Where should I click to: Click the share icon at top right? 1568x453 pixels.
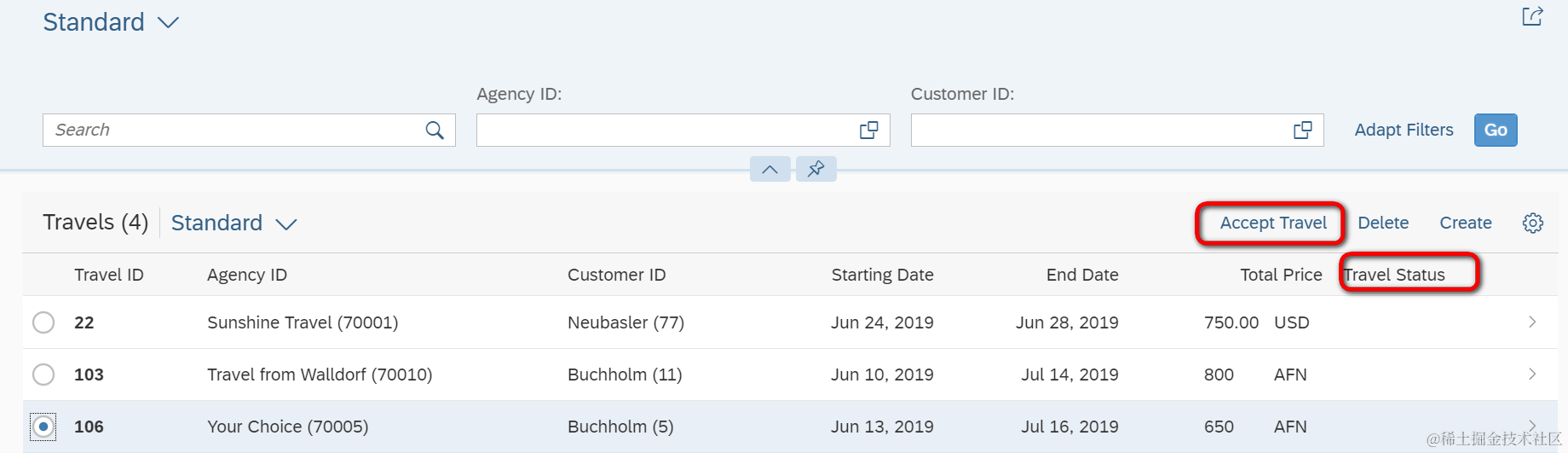click(1531, 16)
